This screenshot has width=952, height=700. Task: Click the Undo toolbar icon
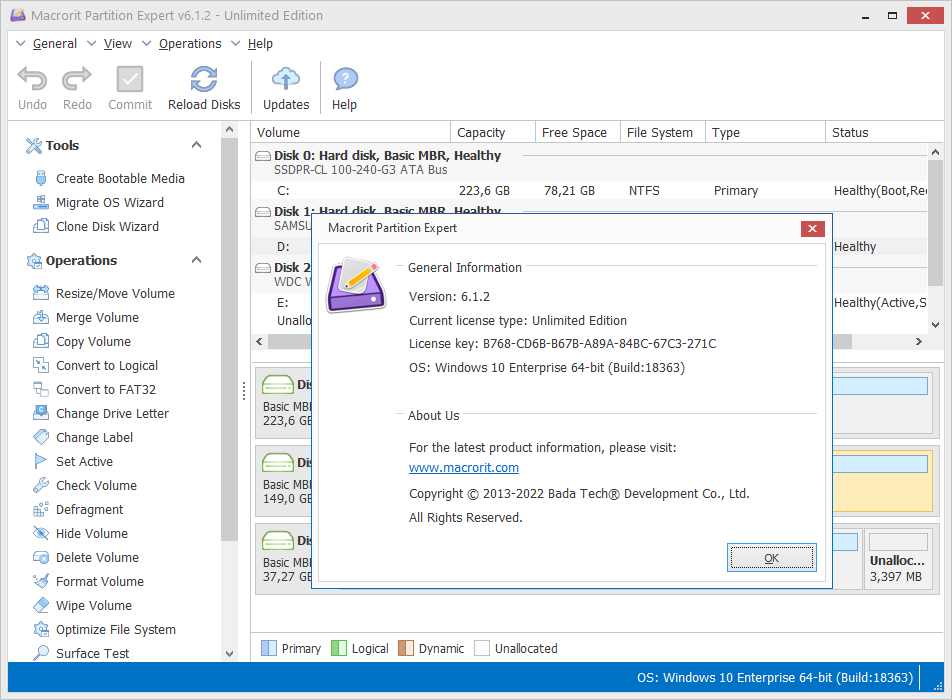(x=32, y=79)
